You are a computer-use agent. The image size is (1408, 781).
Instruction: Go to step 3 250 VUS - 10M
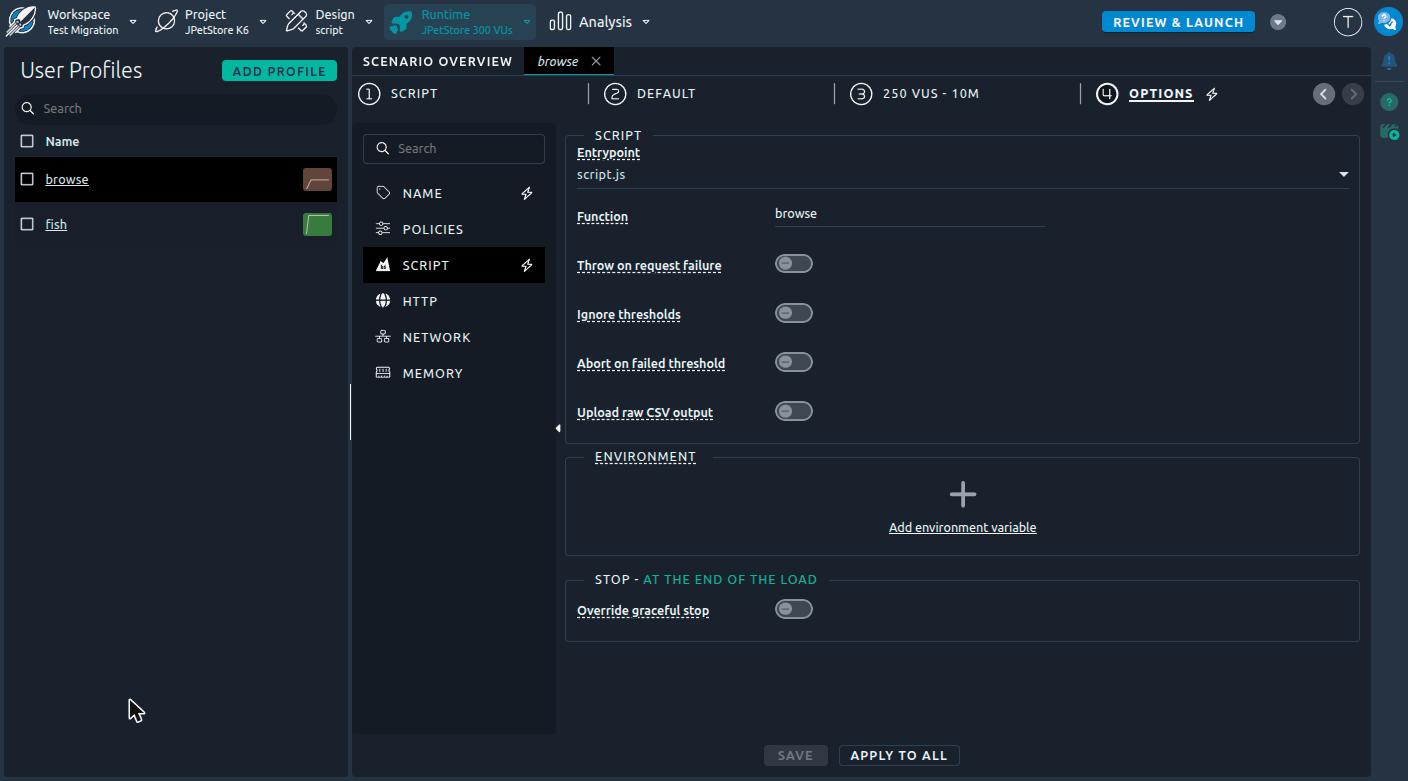(915, 94)
